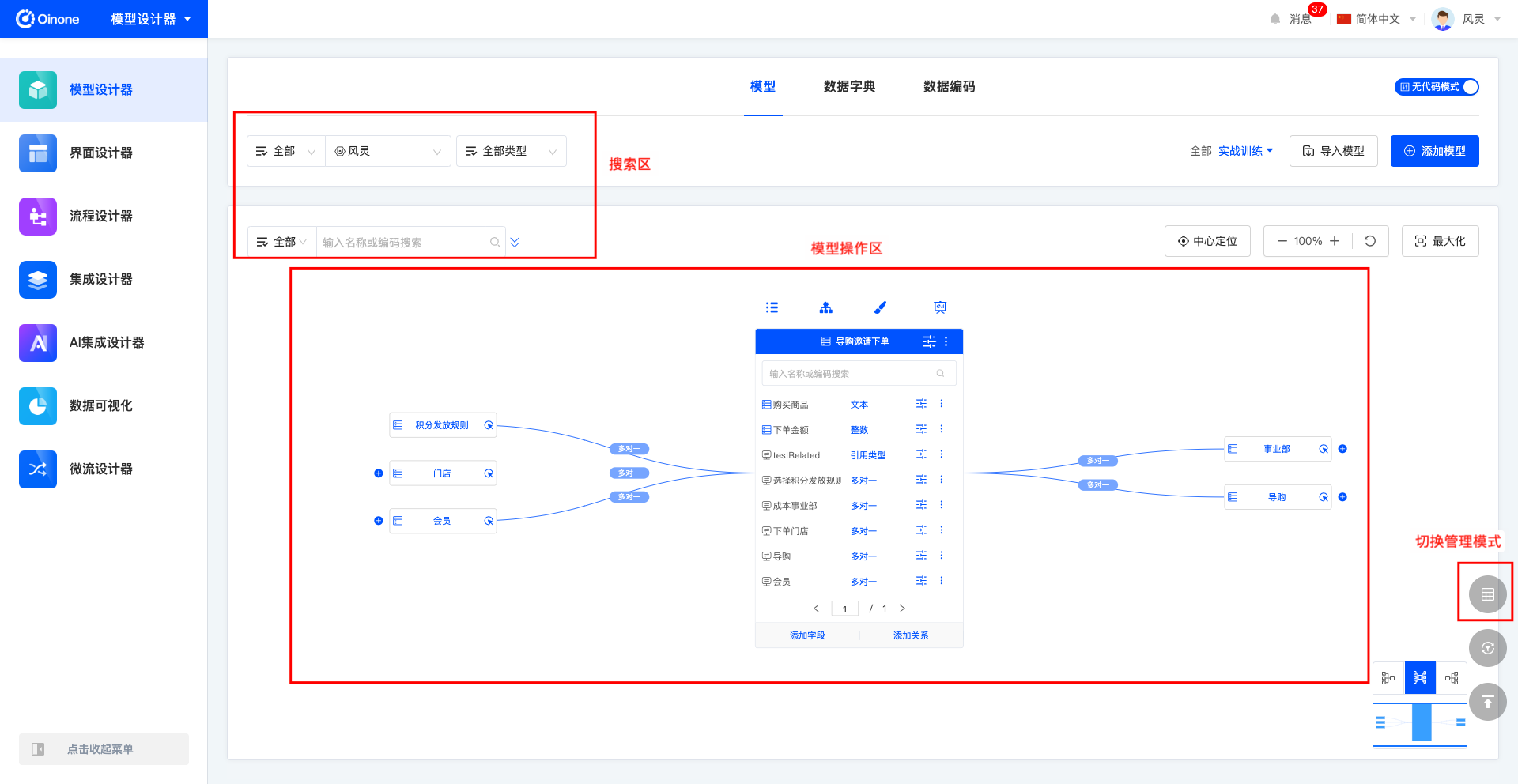Screen dimensions: 1518x784
Task: Click the paintbrush icon above the model card
Action: point(880,307)
